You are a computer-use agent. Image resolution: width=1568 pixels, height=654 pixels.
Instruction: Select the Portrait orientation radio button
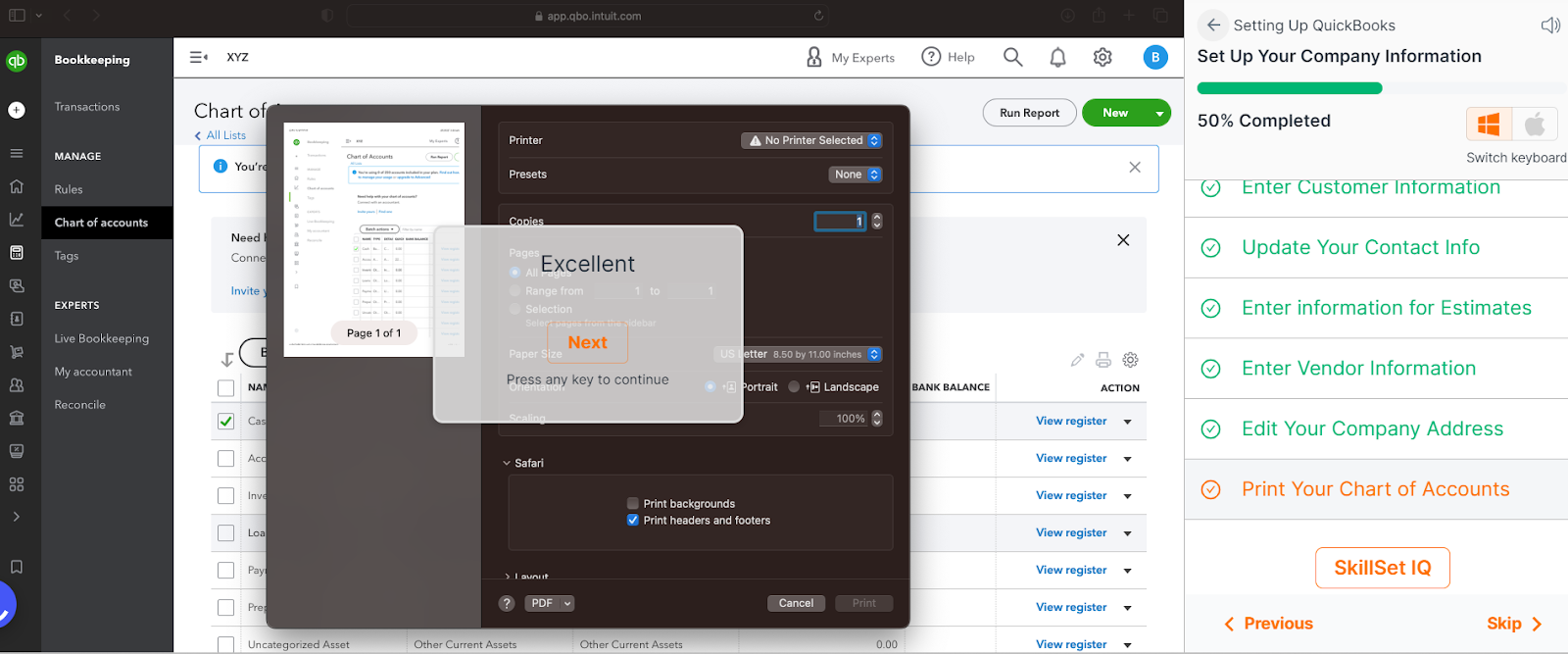[x=710, y=387]
